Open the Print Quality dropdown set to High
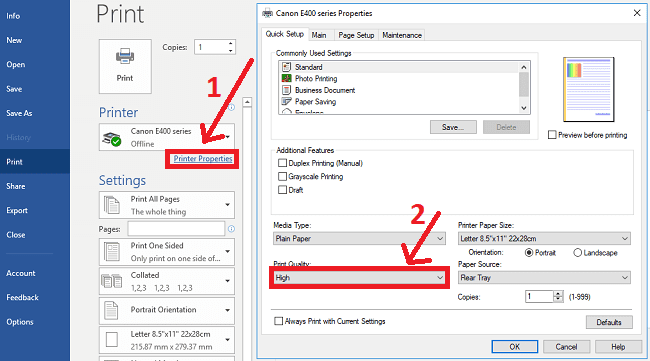 pyautogui.click(x=359, y=278)
